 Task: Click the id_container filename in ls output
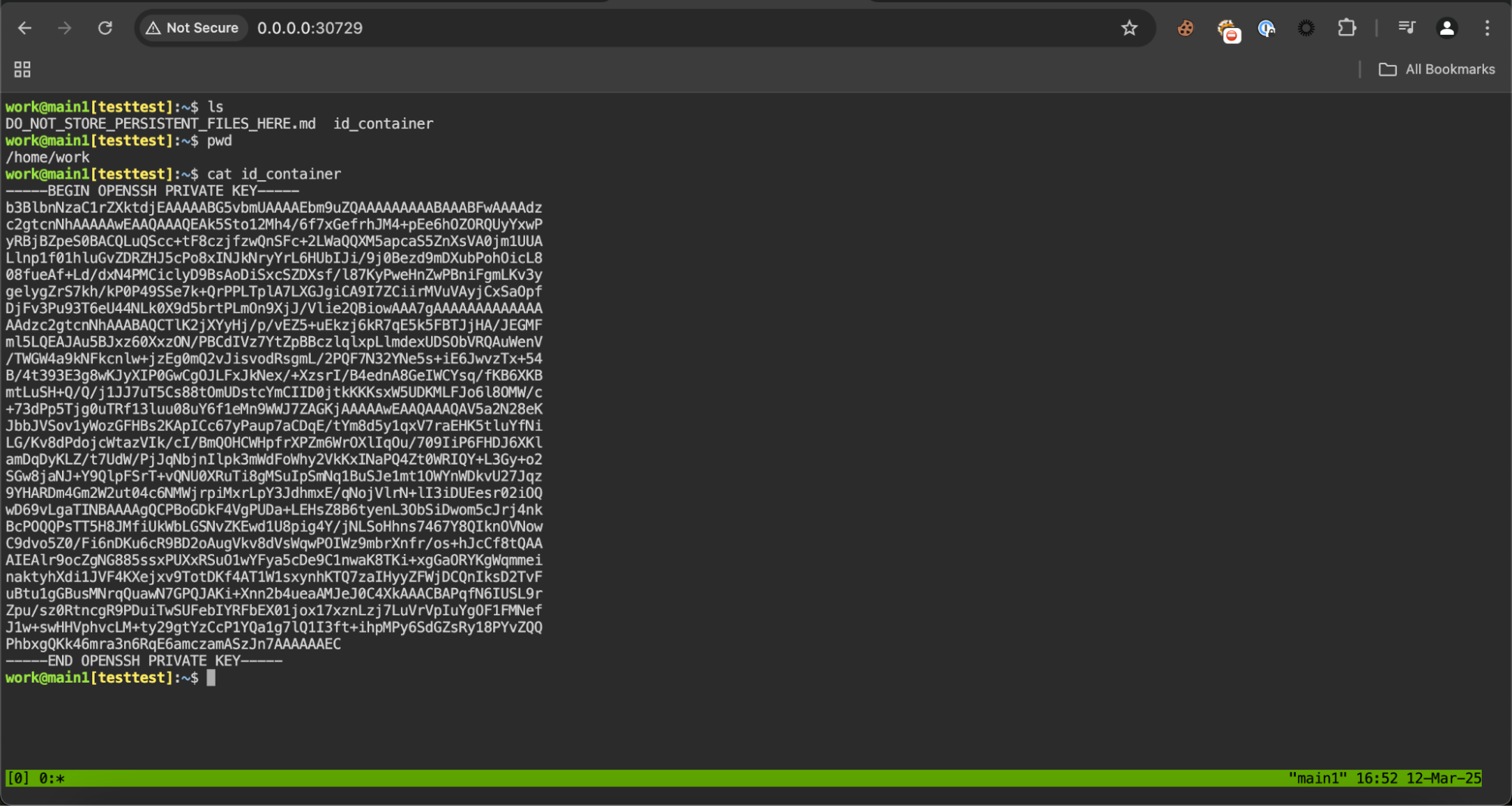pos(383,123)
